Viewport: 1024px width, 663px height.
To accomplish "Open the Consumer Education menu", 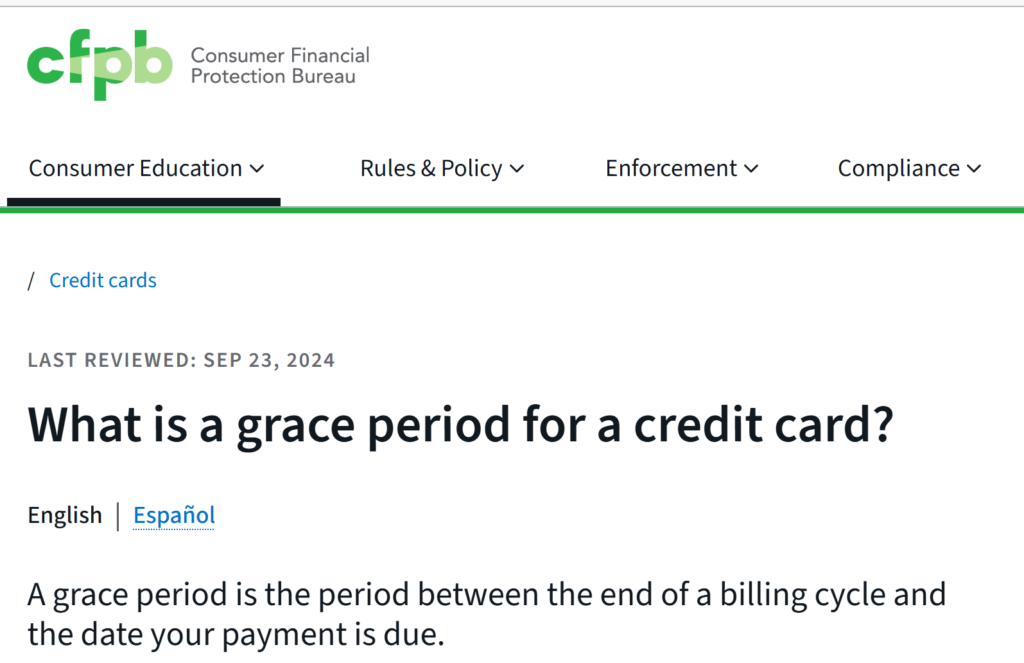I will 136,169.
